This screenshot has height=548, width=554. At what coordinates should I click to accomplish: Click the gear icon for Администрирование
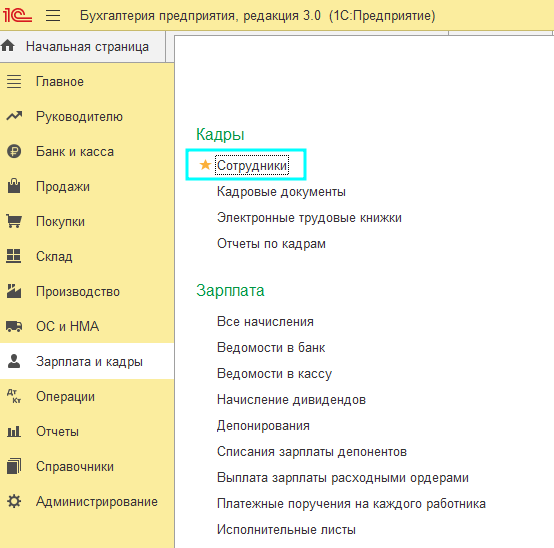(14, 501)
